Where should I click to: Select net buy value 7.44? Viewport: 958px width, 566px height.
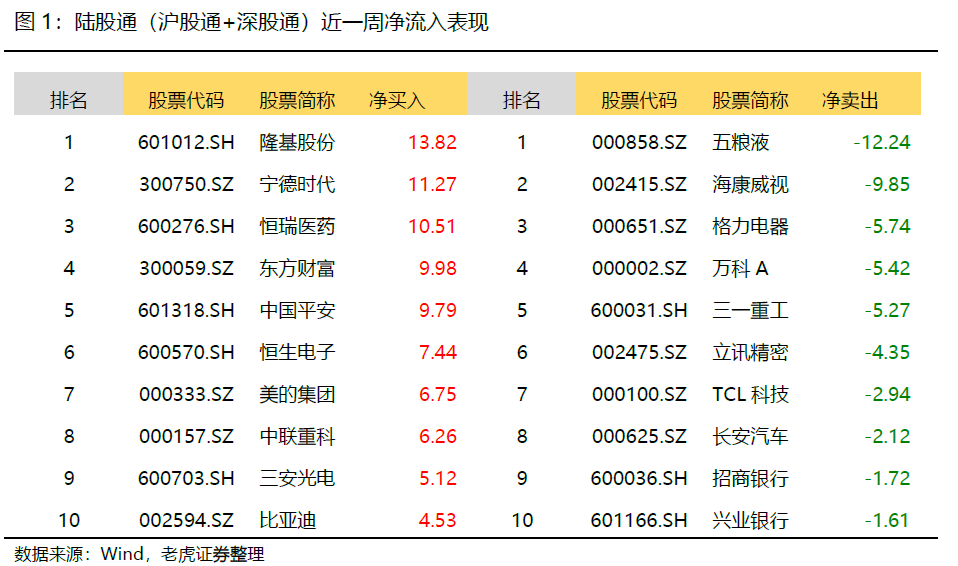click(x=437, y=352)
